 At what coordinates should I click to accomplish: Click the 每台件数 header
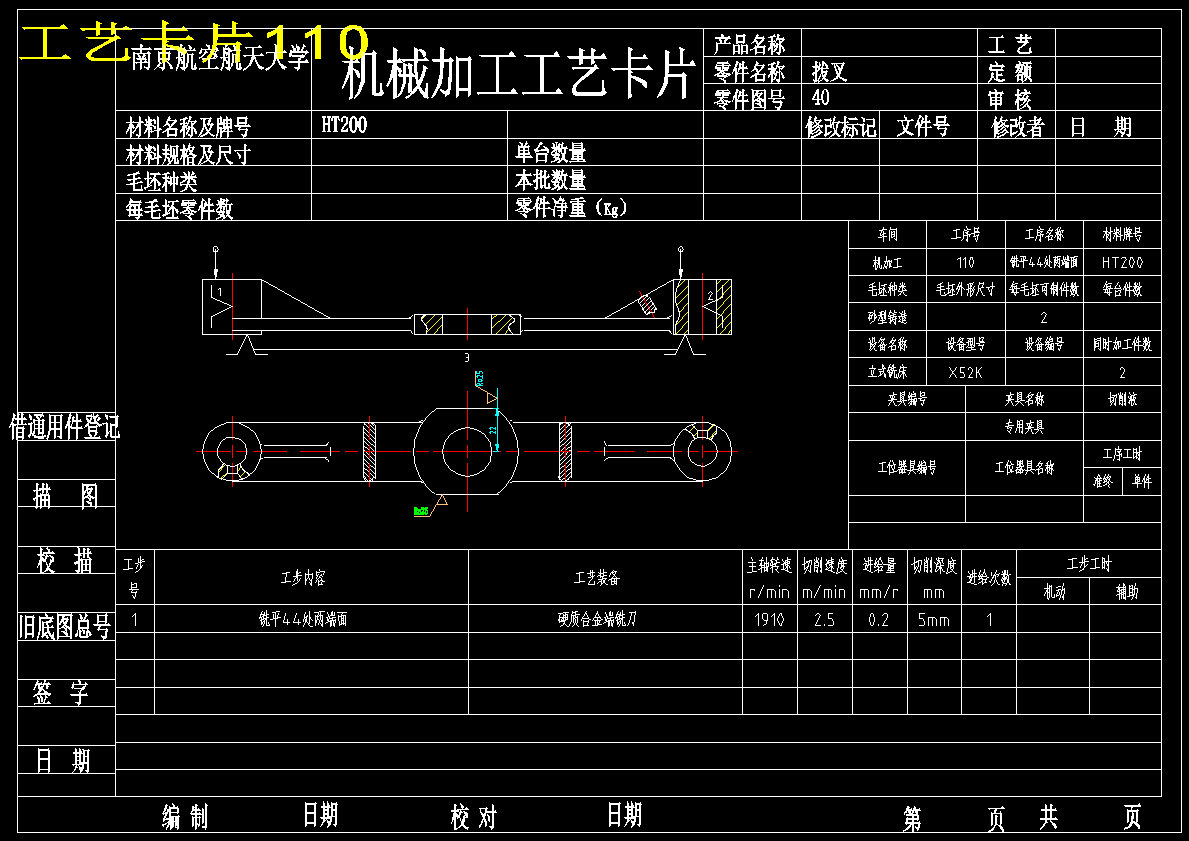click(1122, 289)
